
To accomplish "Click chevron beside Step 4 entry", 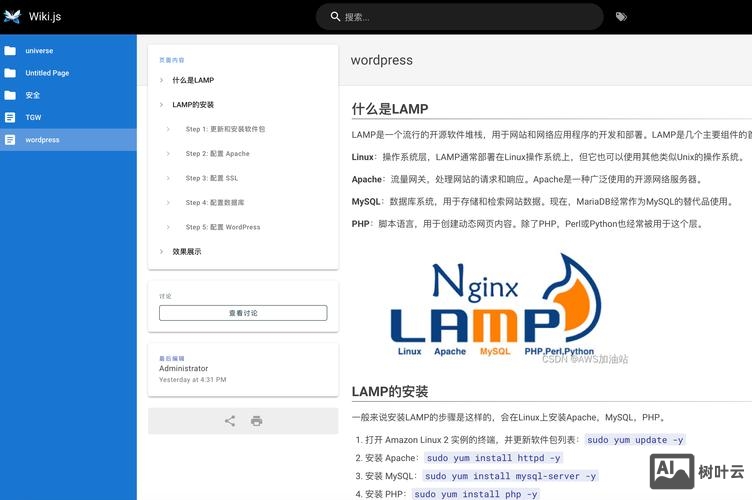I will (168, 202).
